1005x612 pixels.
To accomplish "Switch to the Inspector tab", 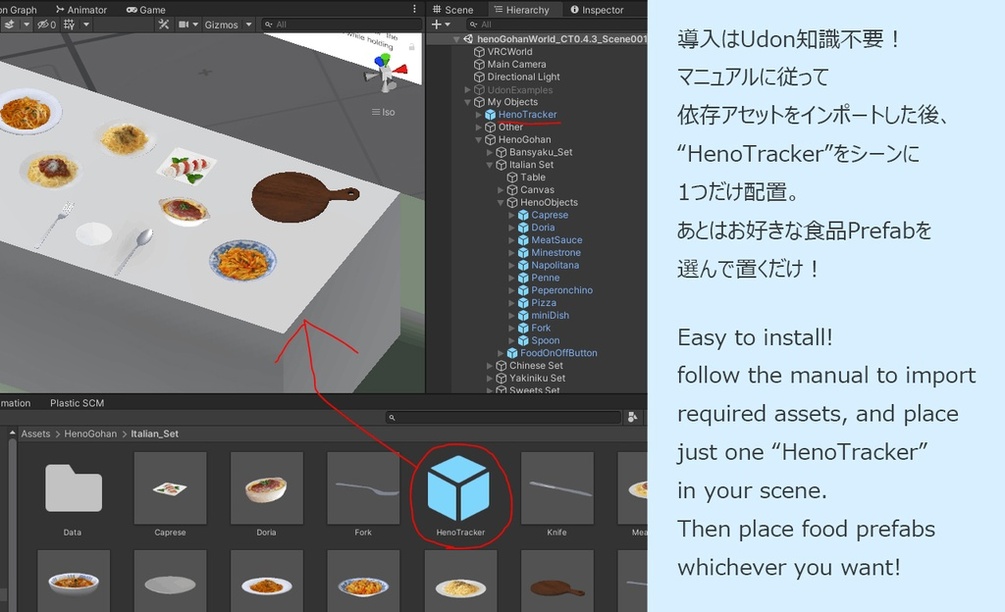I will (597, 10).
